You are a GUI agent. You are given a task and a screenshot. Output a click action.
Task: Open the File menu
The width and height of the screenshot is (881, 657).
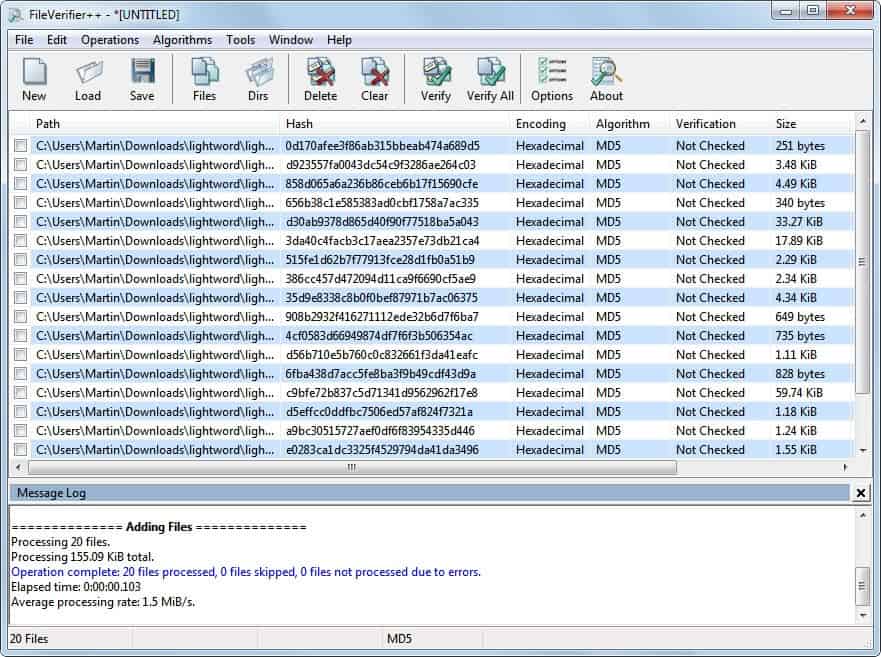(23, 40)
